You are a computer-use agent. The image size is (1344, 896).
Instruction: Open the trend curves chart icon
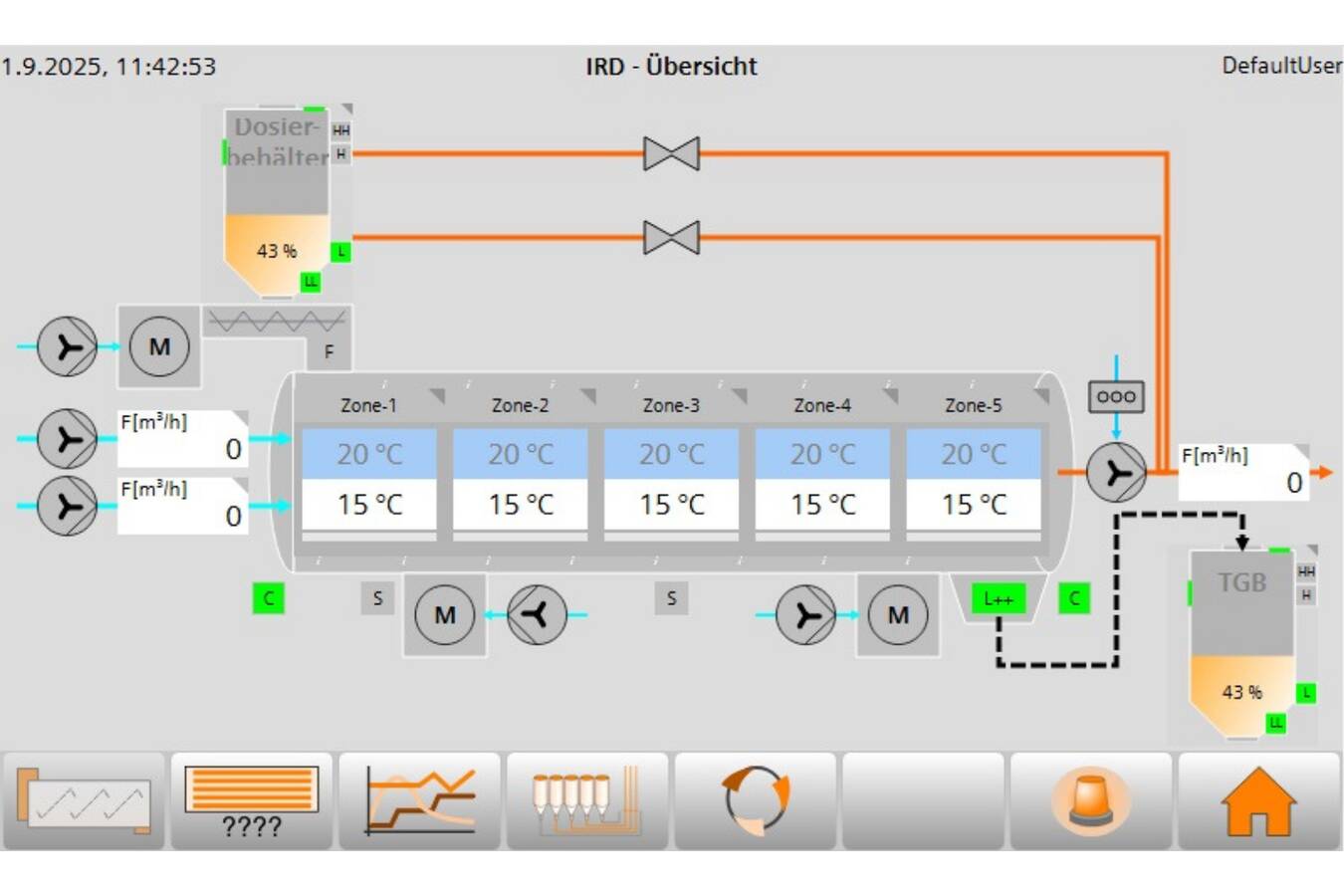click(x=419, y=801)
